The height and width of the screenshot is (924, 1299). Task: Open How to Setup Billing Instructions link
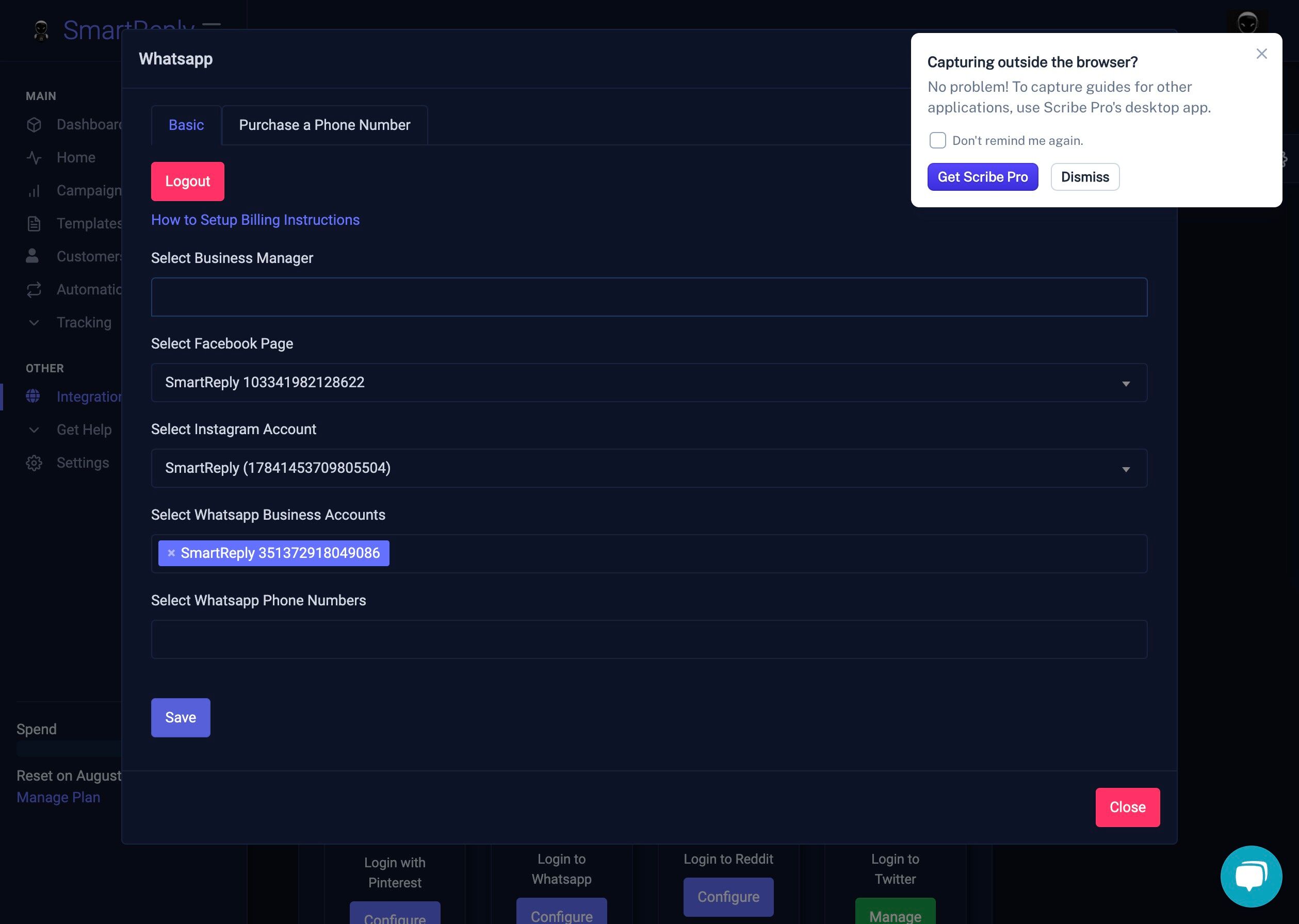[x=255, y=220]
